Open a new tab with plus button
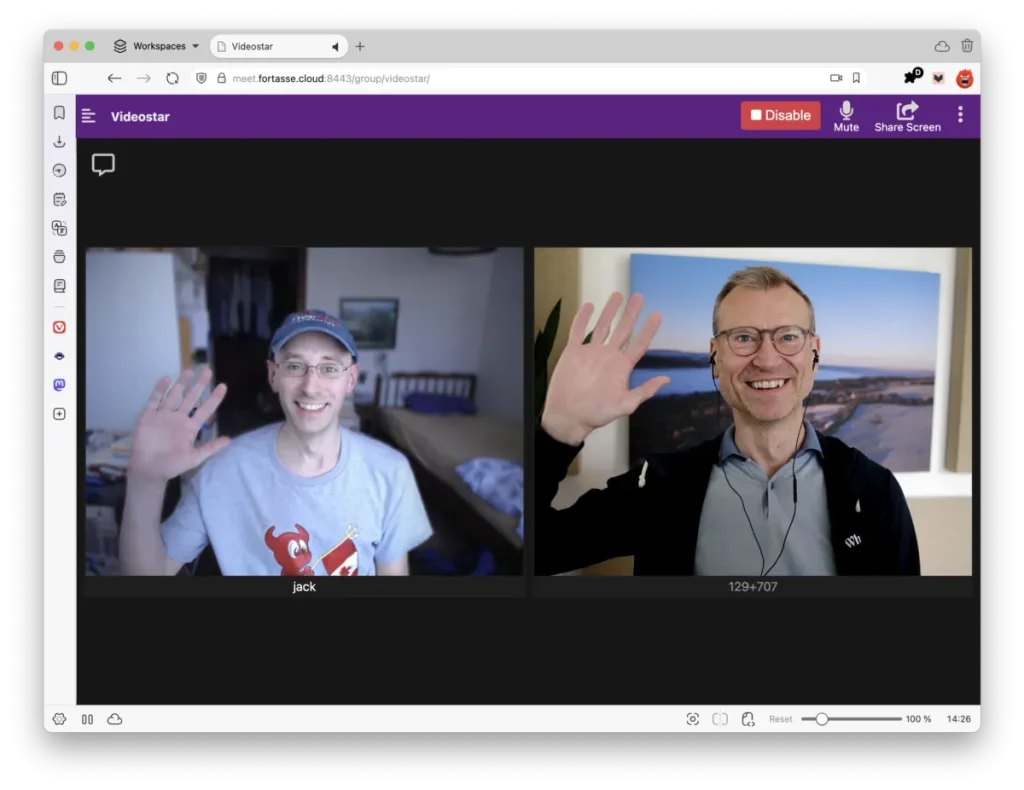This screenshot has height=790, width=1024. [x=360, y=46]
